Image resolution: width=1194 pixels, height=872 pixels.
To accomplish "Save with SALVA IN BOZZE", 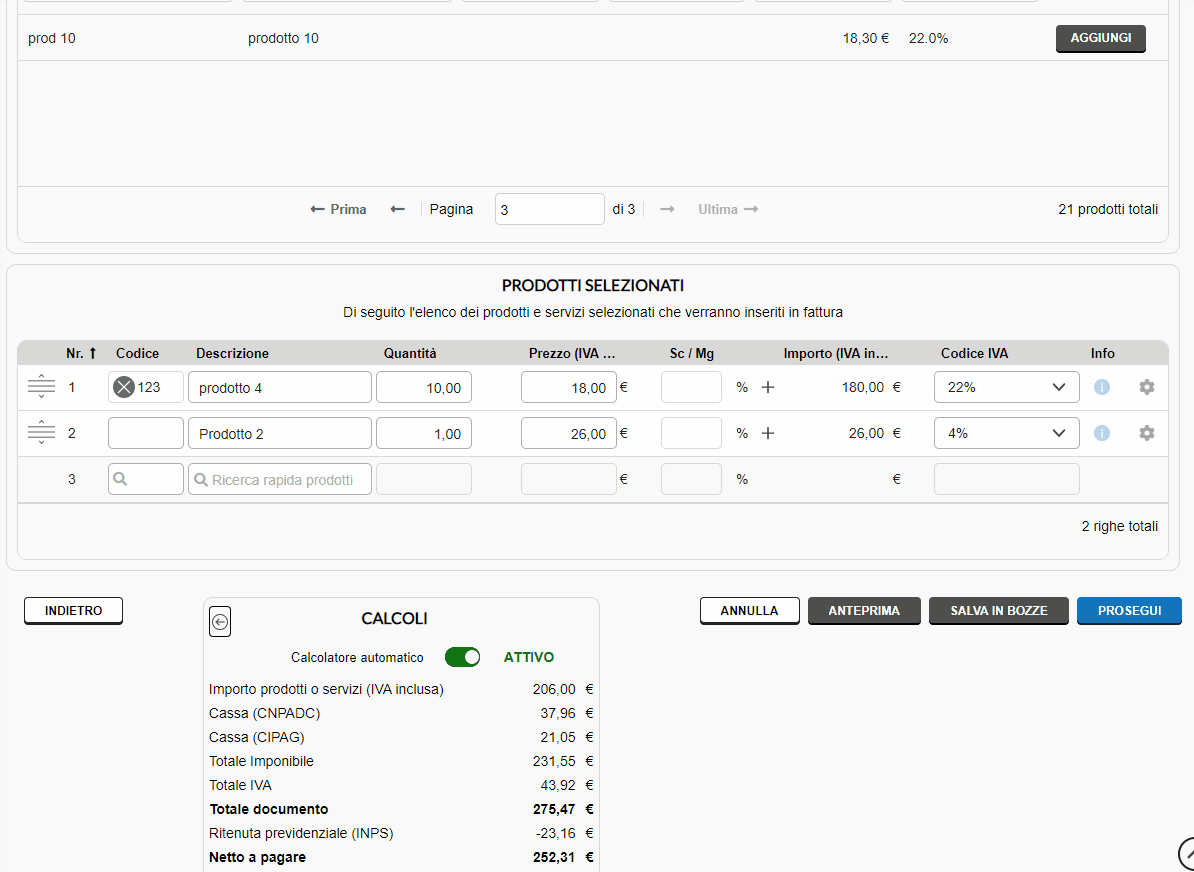I will pyautogui.click(x=999, y=611).
